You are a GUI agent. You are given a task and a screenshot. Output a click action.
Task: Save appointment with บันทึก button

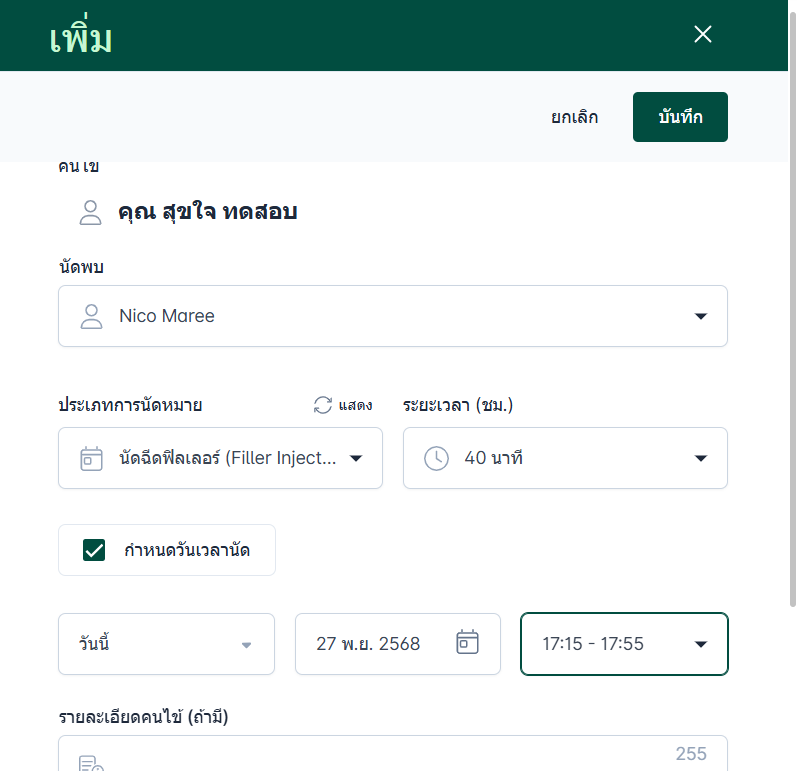680,117
